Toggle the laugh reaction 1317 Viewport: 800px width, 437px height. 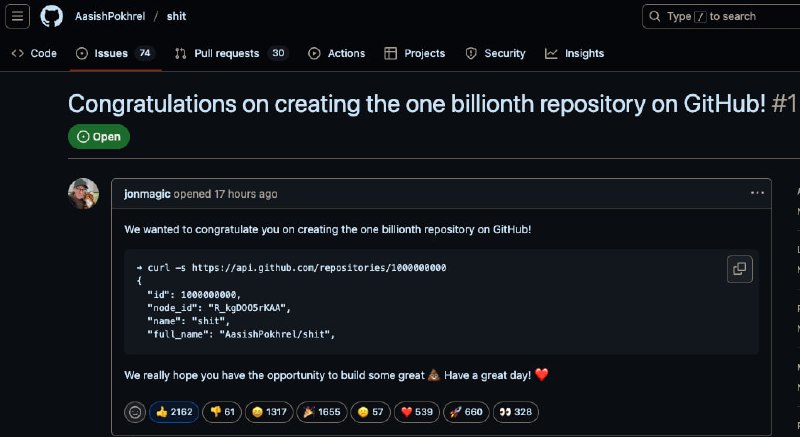[269, 412]
